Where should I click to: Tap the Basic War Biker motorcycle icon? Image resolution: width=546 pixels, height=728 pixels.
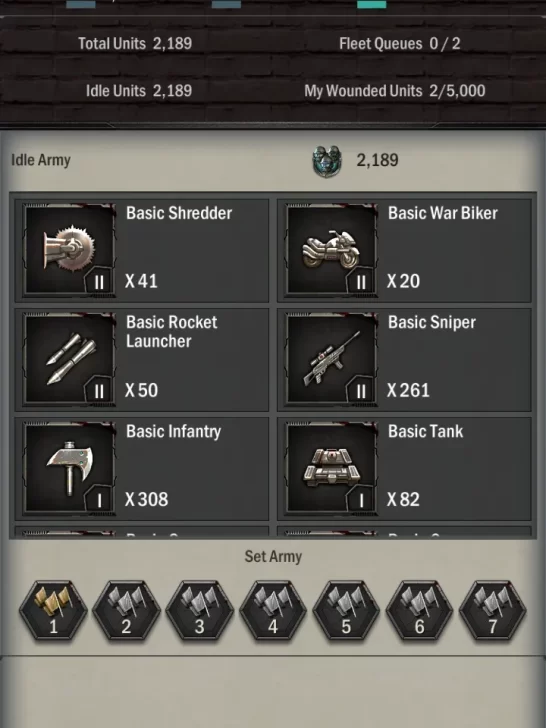331,249
